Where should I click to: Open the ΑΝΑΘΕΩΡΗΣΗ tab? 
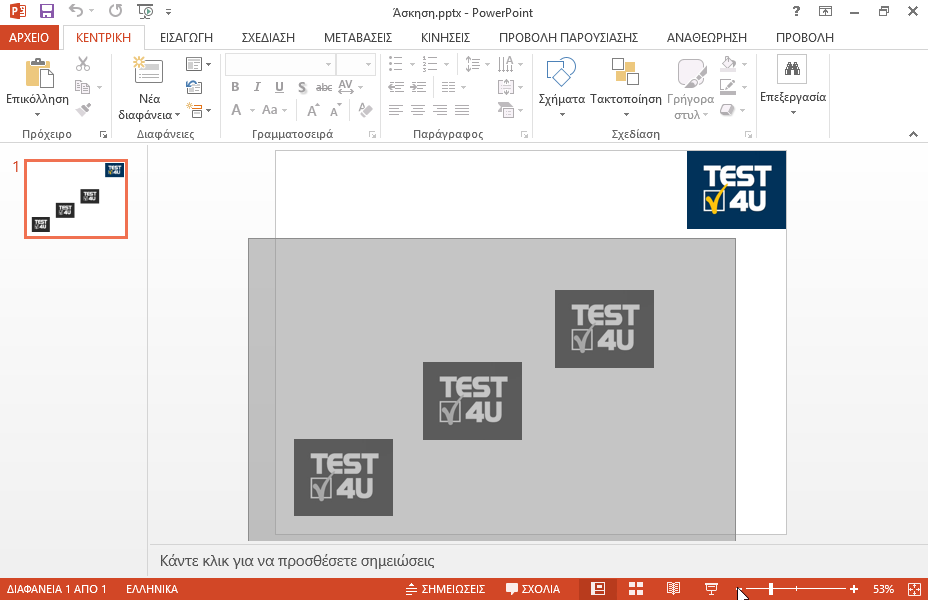point(707,37)
